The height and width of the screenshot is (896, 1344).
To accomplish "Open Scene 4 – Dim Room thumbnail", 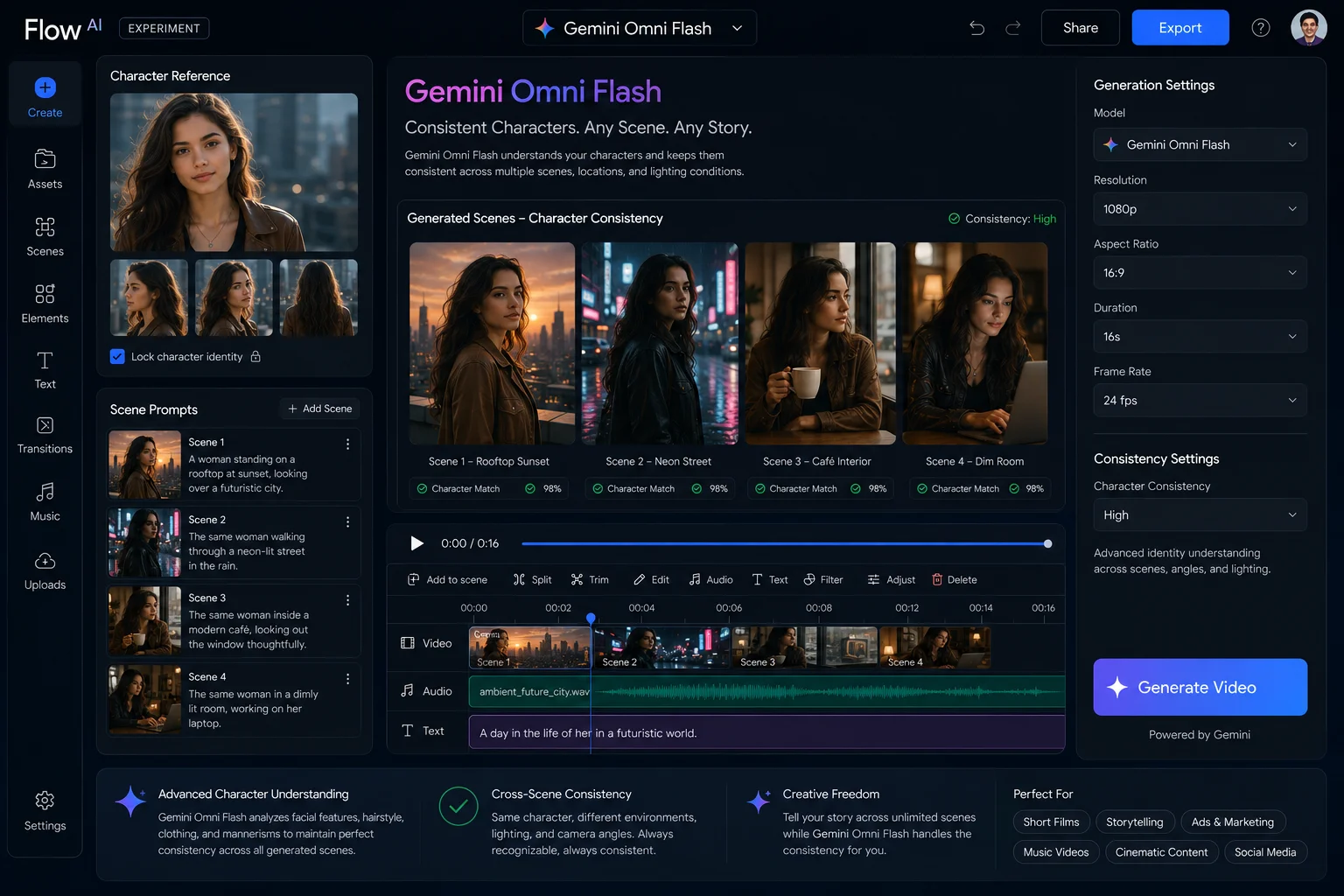I will pos(975,343).
